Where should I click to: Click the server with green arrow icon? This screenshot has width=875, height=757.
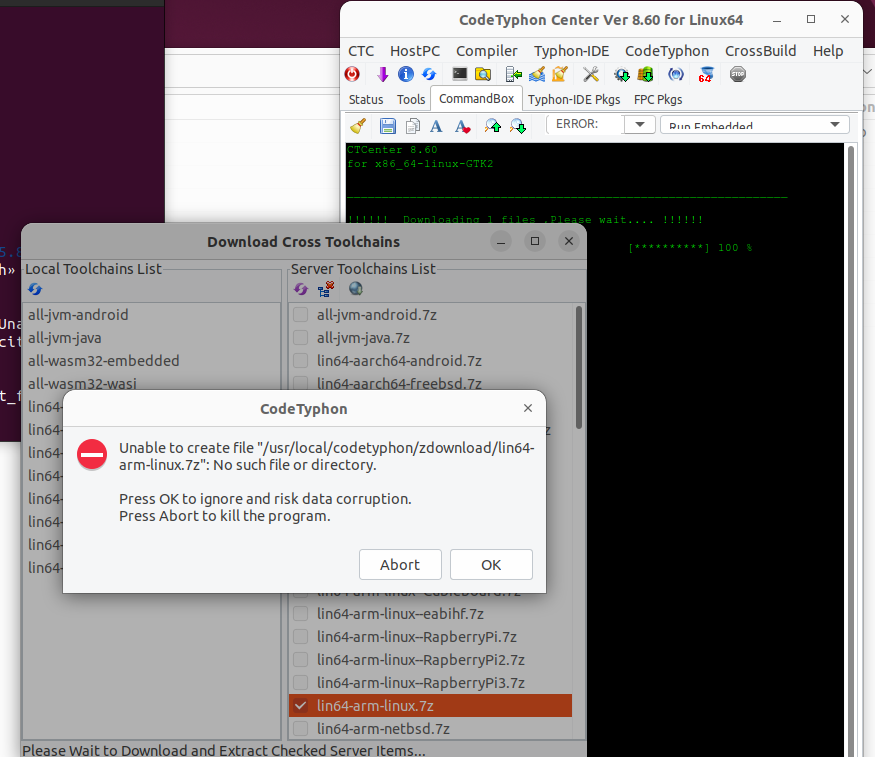513,74
